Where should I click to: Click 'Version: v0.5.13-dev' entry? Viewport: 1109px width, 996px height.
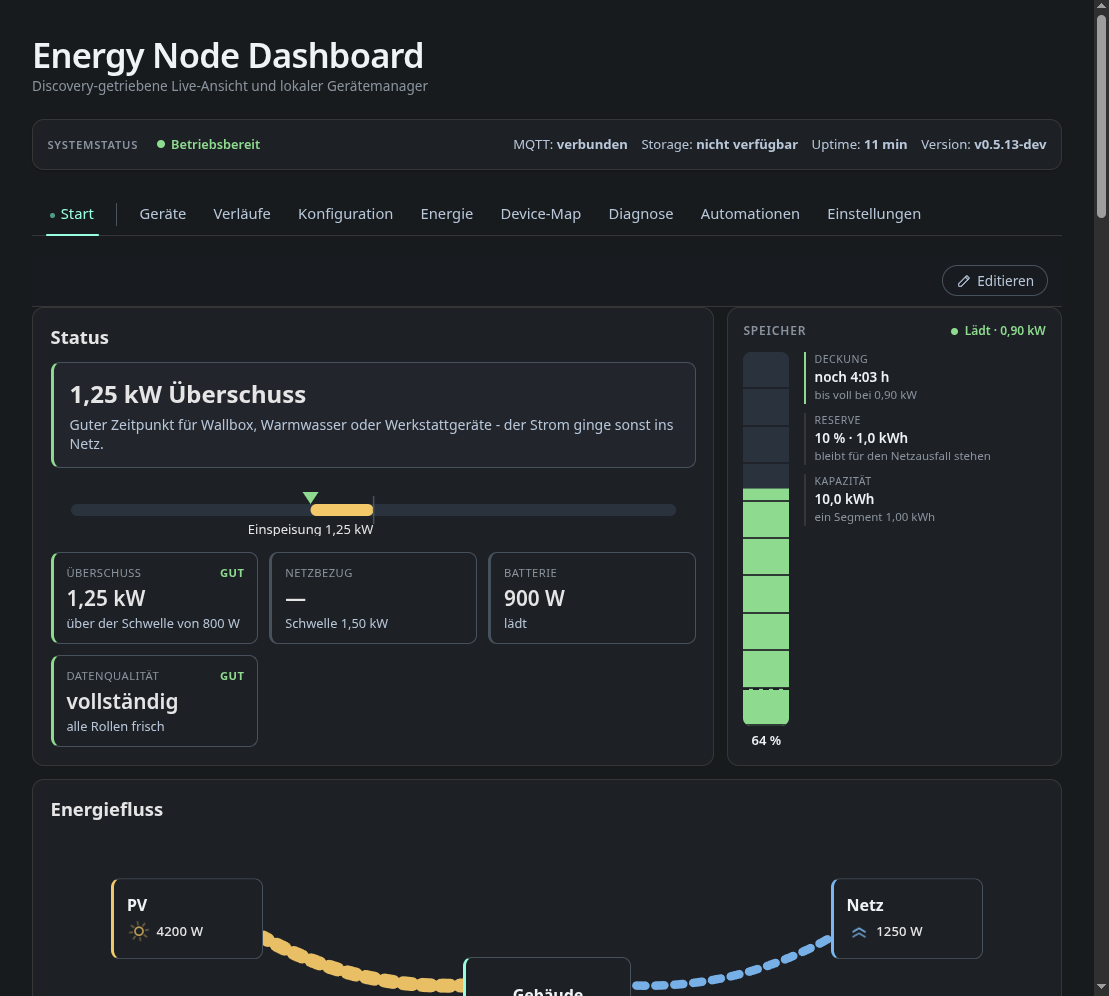(x=983, y=144)
